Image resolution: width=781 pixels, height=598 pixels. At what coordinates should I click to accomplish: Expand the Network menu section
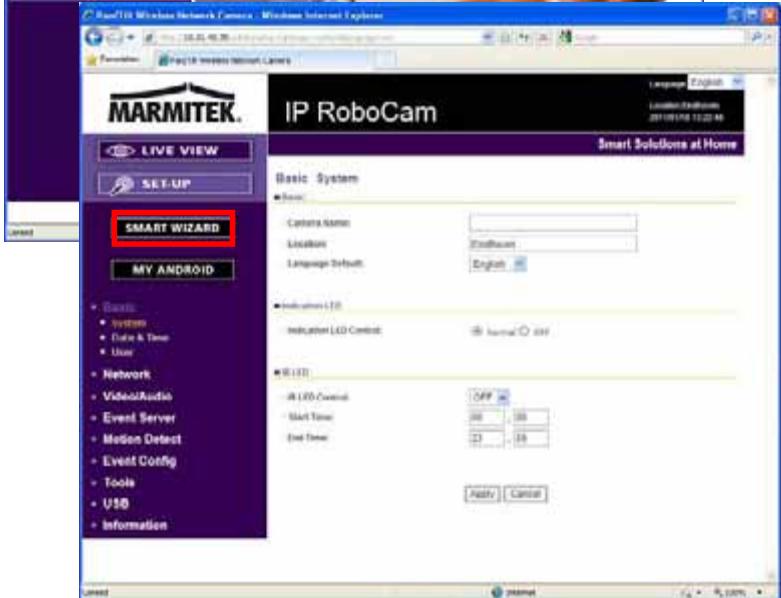(x=127, y=374)
